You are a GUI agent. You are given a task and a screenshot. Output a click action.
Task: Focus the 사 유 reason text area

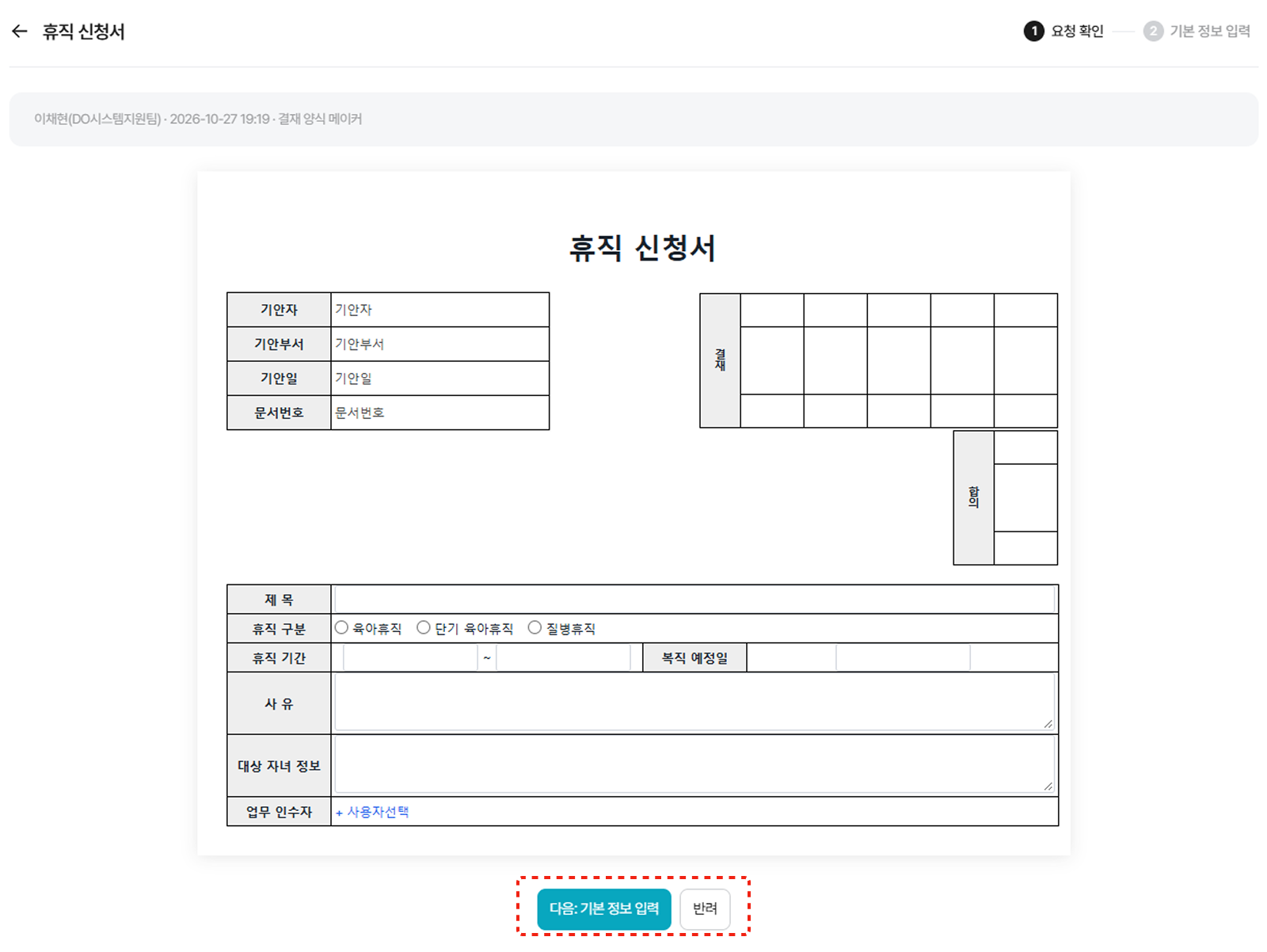694,702
